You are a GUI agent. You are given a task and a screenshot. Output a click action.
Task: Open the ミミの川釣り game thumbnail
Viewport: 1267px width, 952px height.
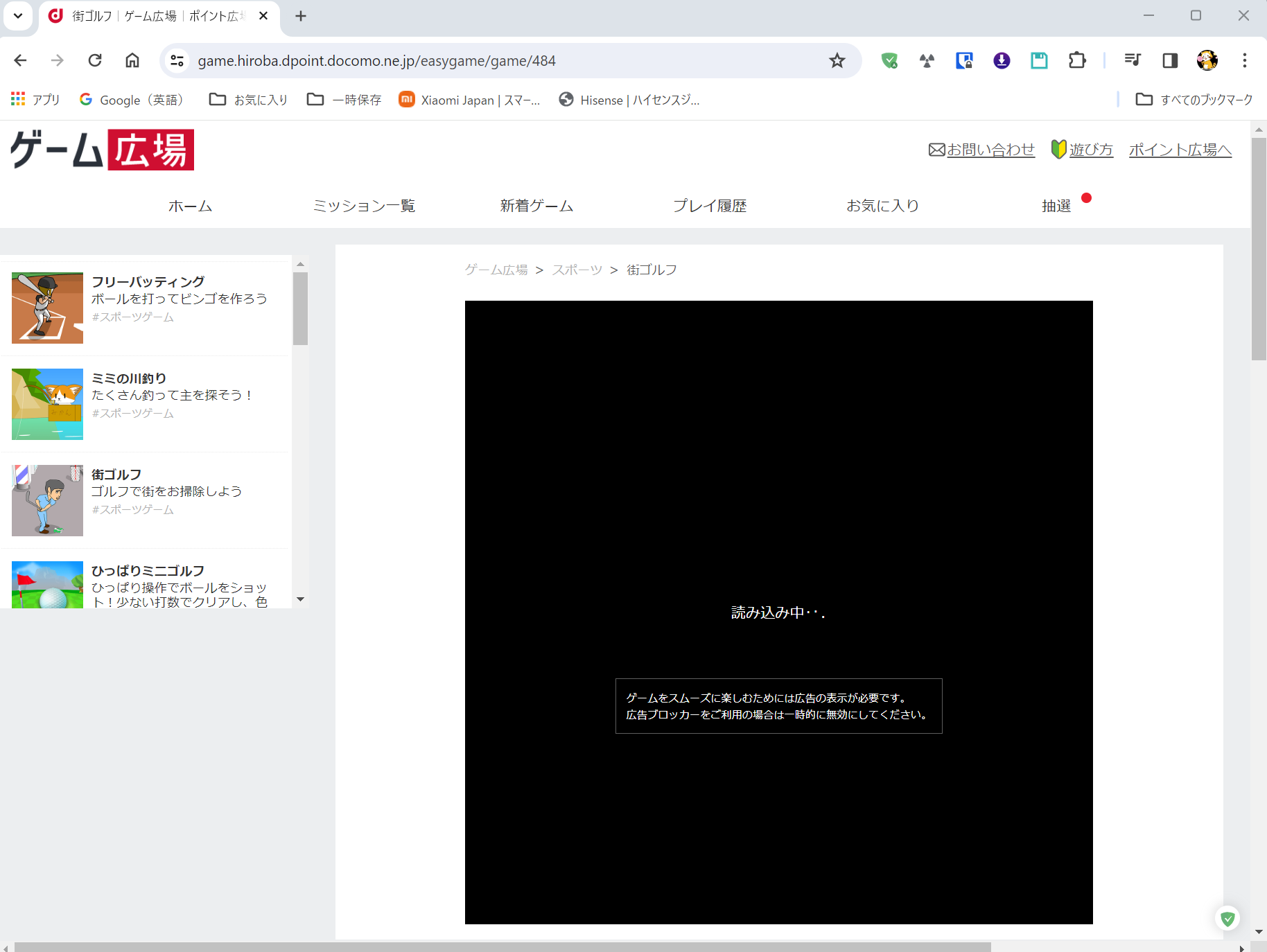pos(46,404)
